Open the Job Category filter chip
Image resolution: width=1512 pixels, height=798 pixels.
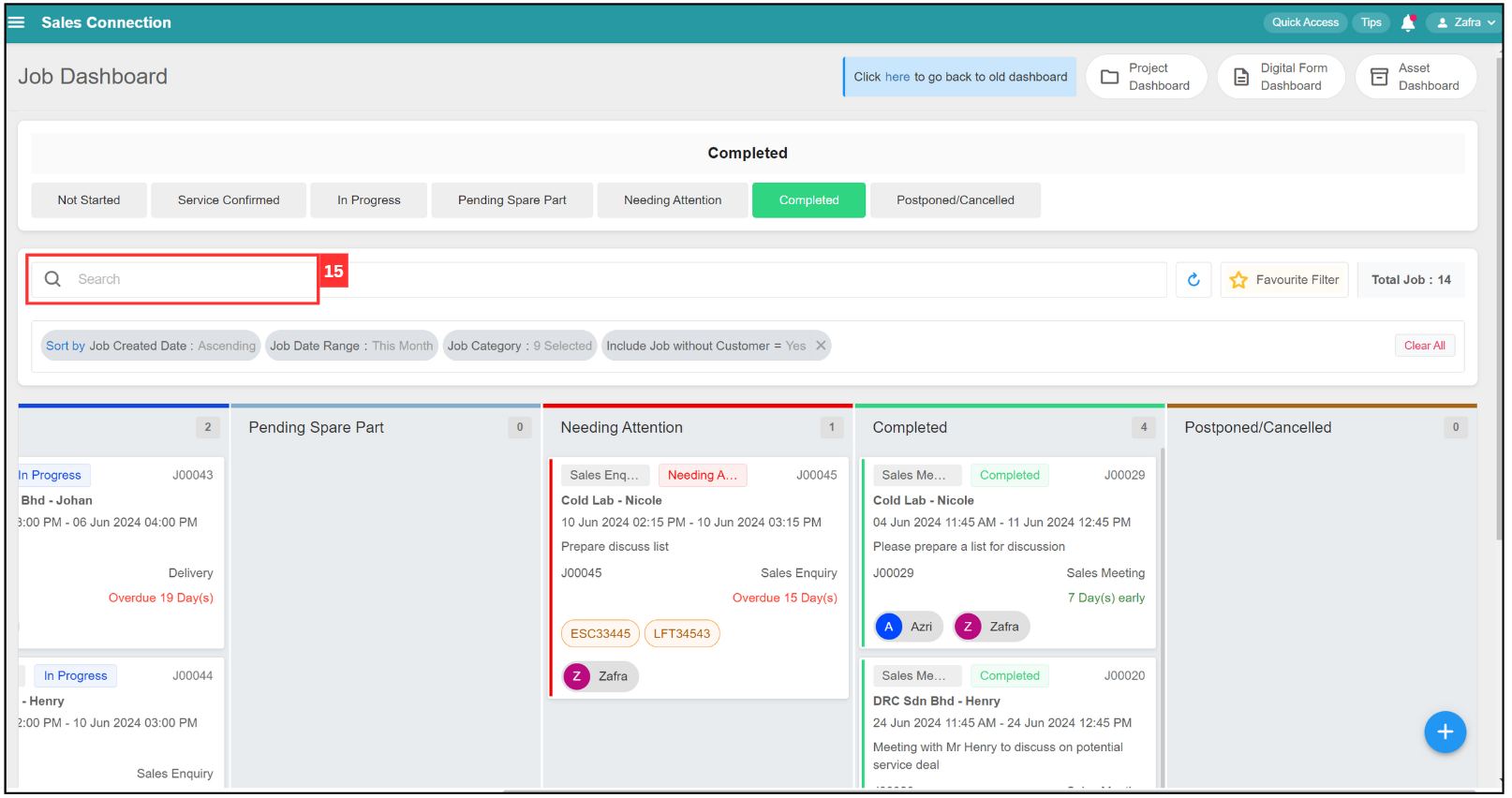coord(520,346)
